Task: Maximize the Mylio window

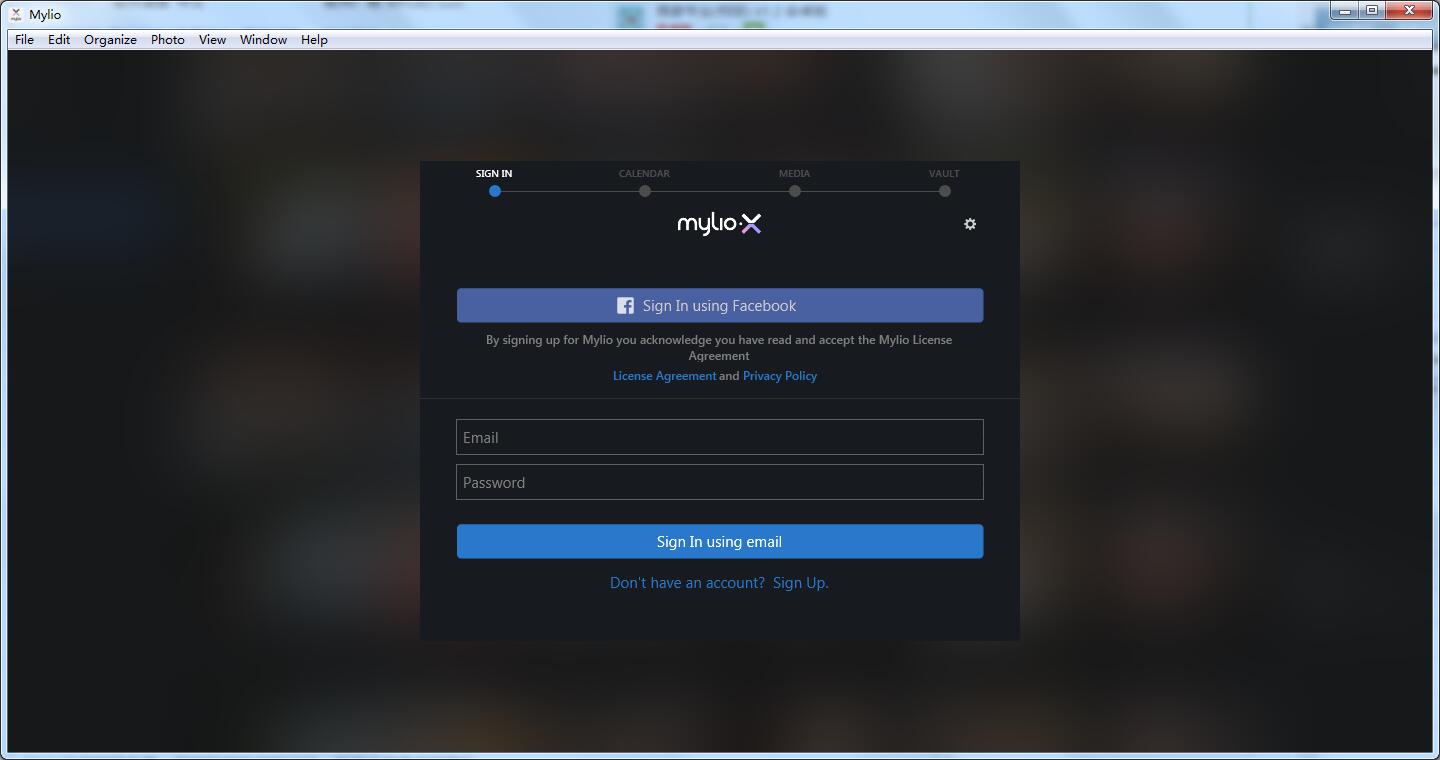Action: click(x=1372, y=11)
